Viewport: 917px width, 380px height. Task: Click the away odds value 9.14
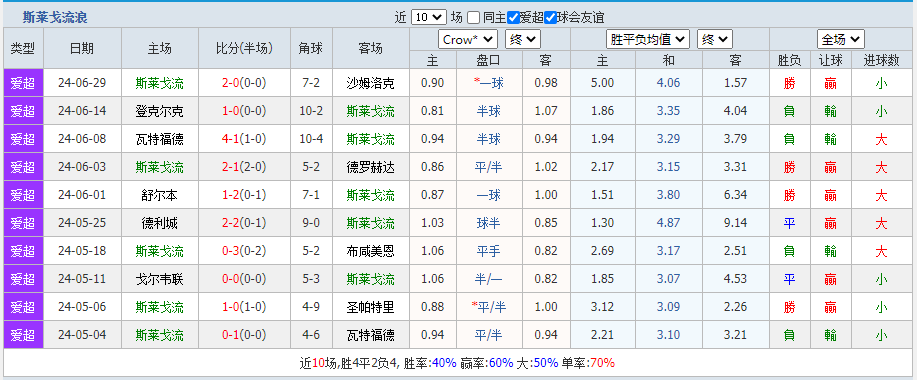(x=736, y=223)
